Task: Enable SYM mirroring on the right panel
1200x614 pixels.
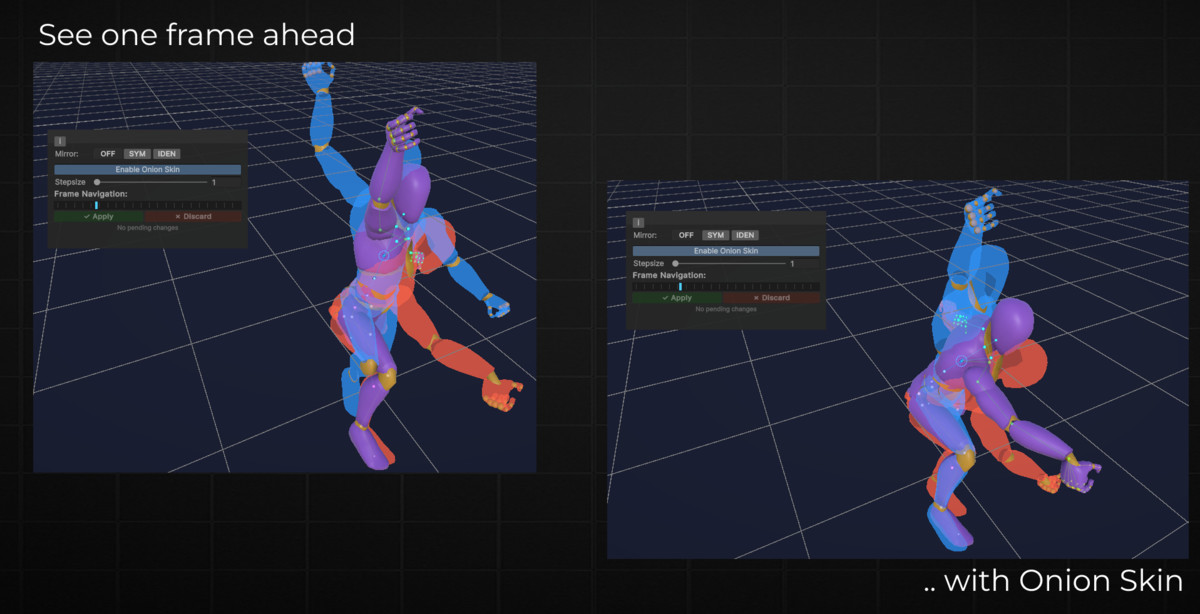Action: point(715,235)
